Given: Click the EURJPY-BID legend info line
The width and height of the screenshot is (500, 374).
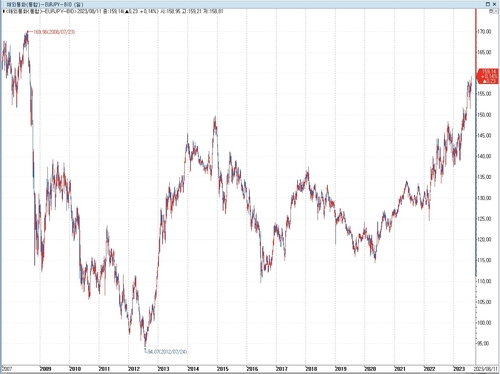Looking at the screenshot, I should pos(115,11).
